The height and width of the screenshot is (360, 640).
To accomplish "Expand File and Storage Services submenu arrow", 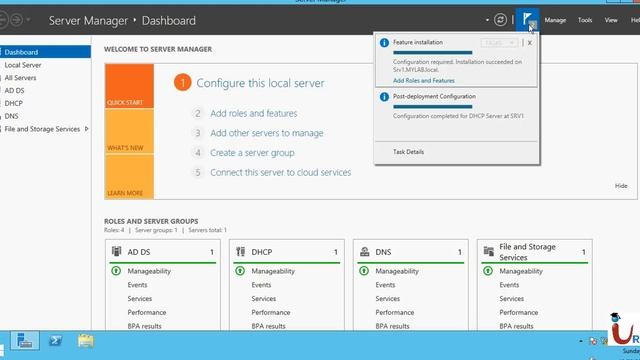I will 86,129.
